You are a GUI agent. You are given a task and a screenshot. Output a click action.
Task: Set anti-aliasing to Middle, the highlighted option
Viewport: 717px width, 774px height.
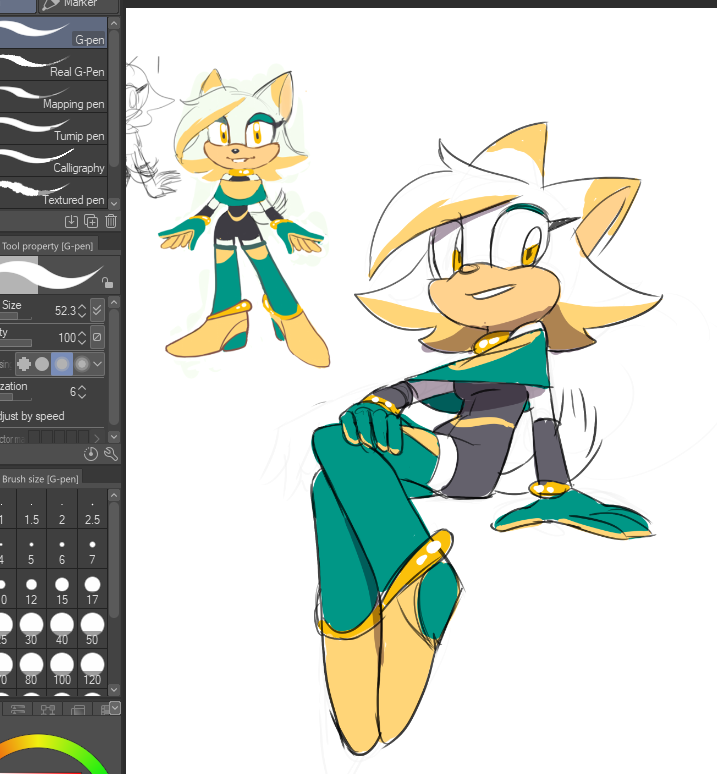click(x=62, y=364)
